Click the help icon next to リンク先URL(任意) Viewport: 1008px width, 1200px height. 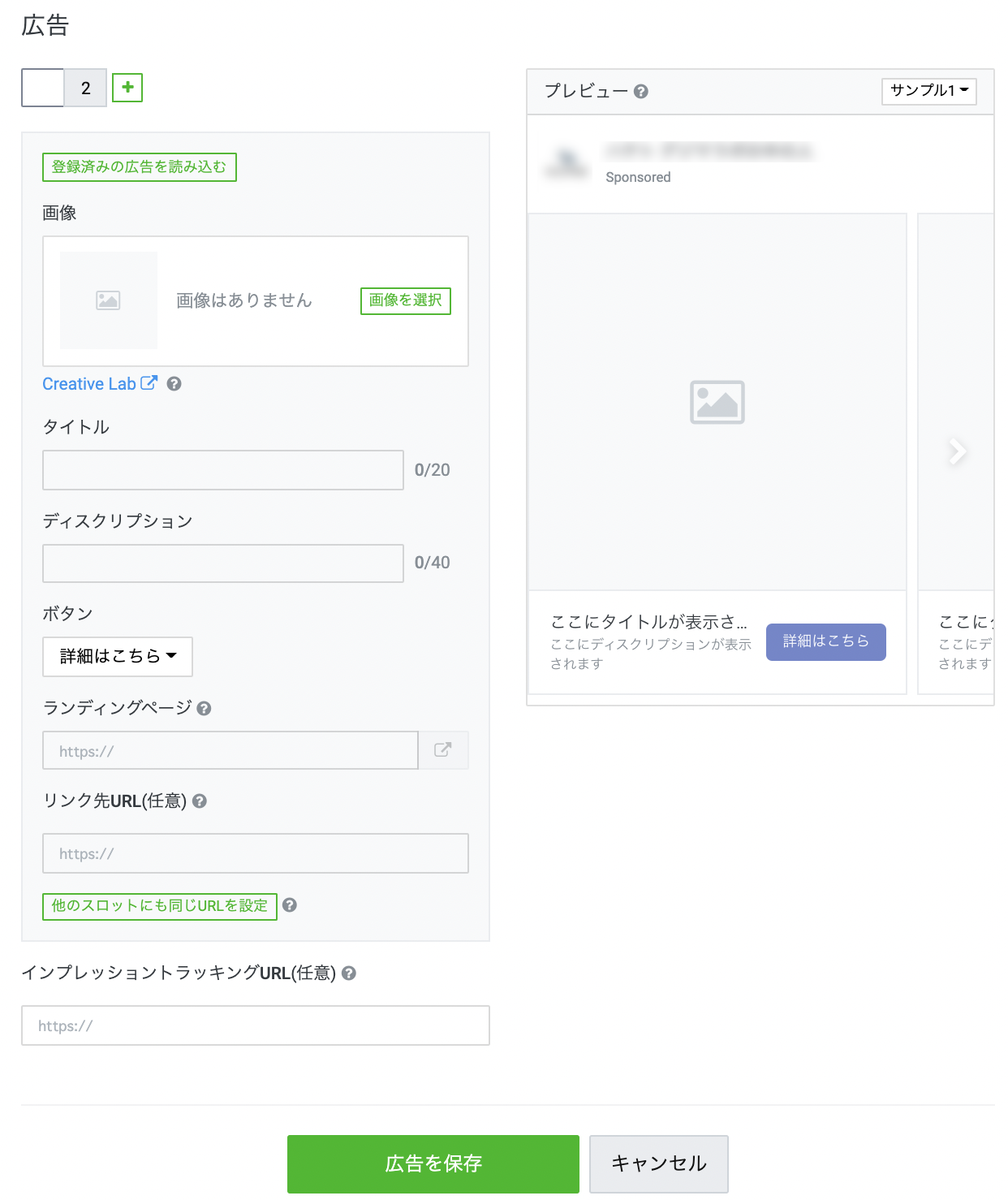(x=200, y=801)
